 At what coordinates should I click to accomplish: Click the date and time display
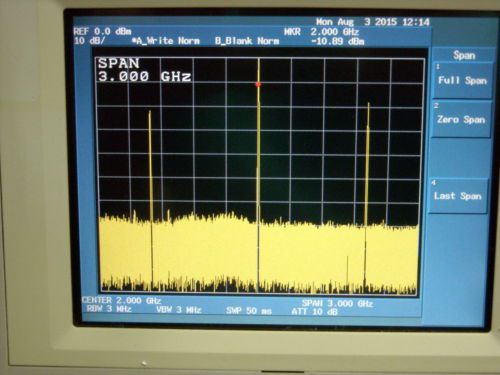click(x=373, y=22)
